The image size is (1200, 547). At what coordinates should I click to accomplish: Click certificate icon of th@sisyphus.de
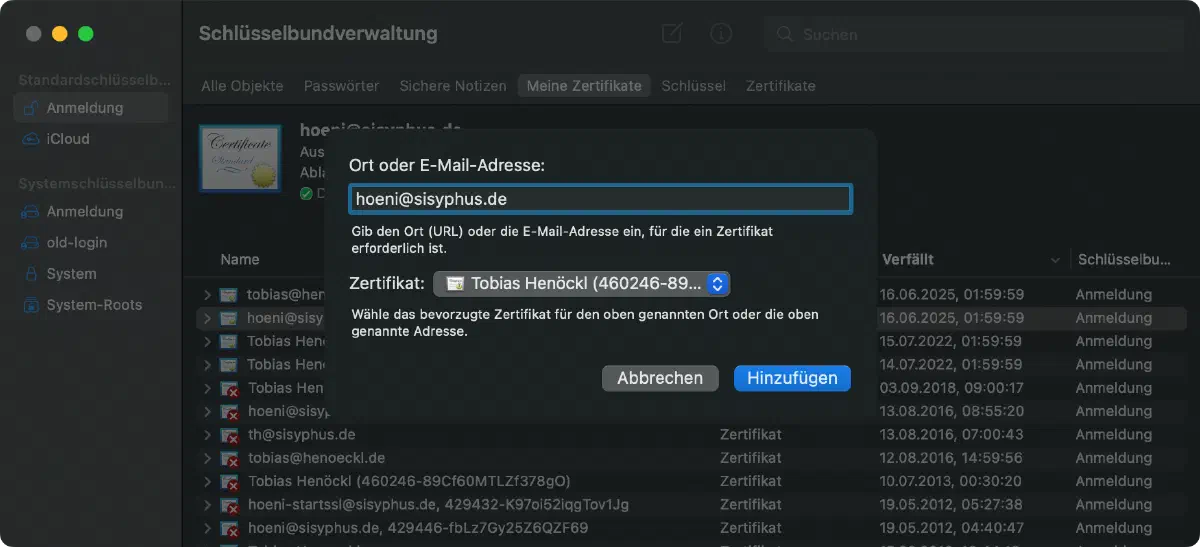[229, 435]
